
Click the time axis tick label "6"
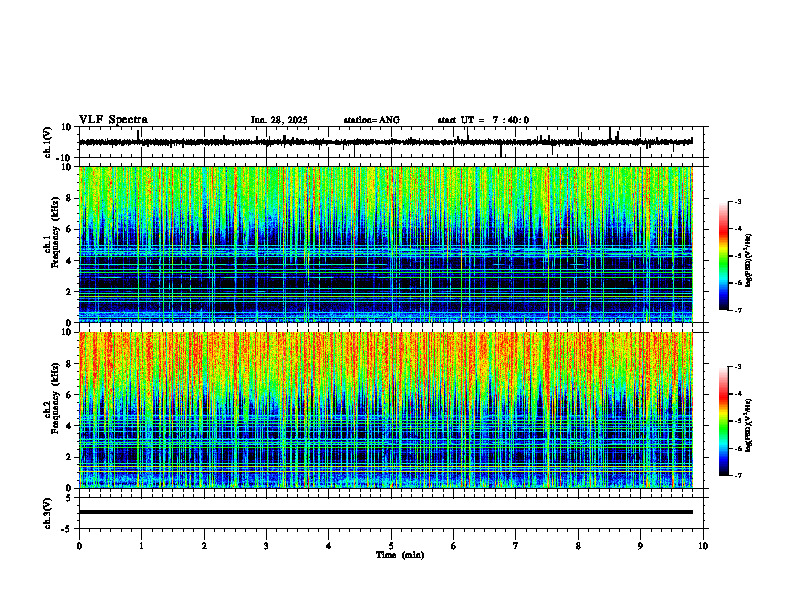454,546
